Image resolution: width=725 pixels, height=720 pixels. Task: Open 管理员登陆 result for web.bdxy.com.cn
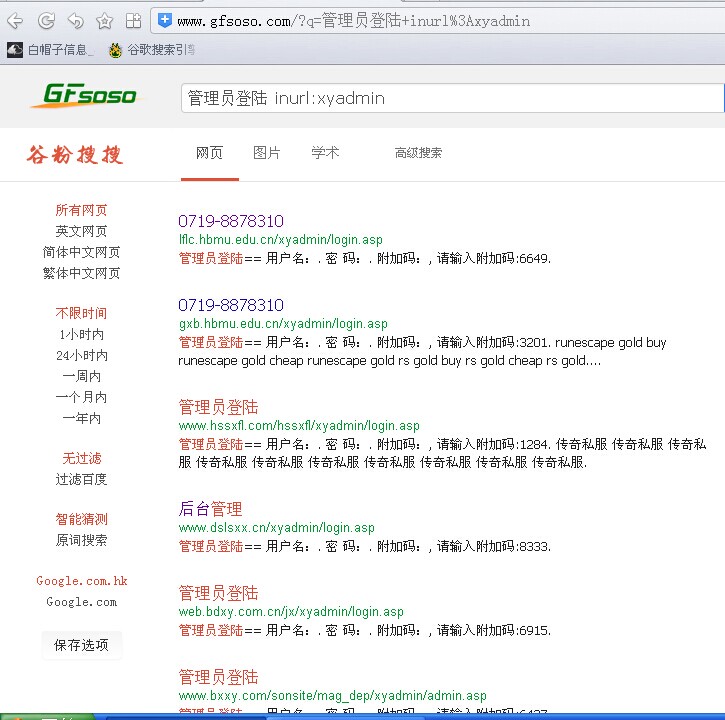218,593
